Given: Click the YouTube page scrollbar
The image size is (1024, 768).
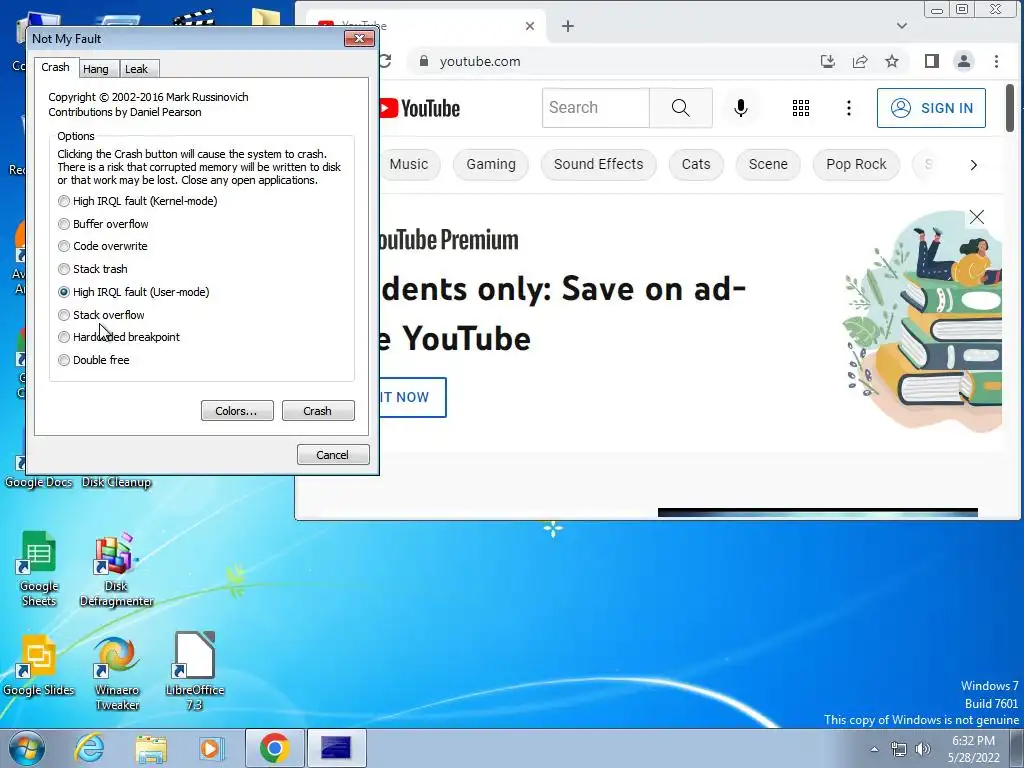Looking at the screenshot, I should (x=1009, y=108).
